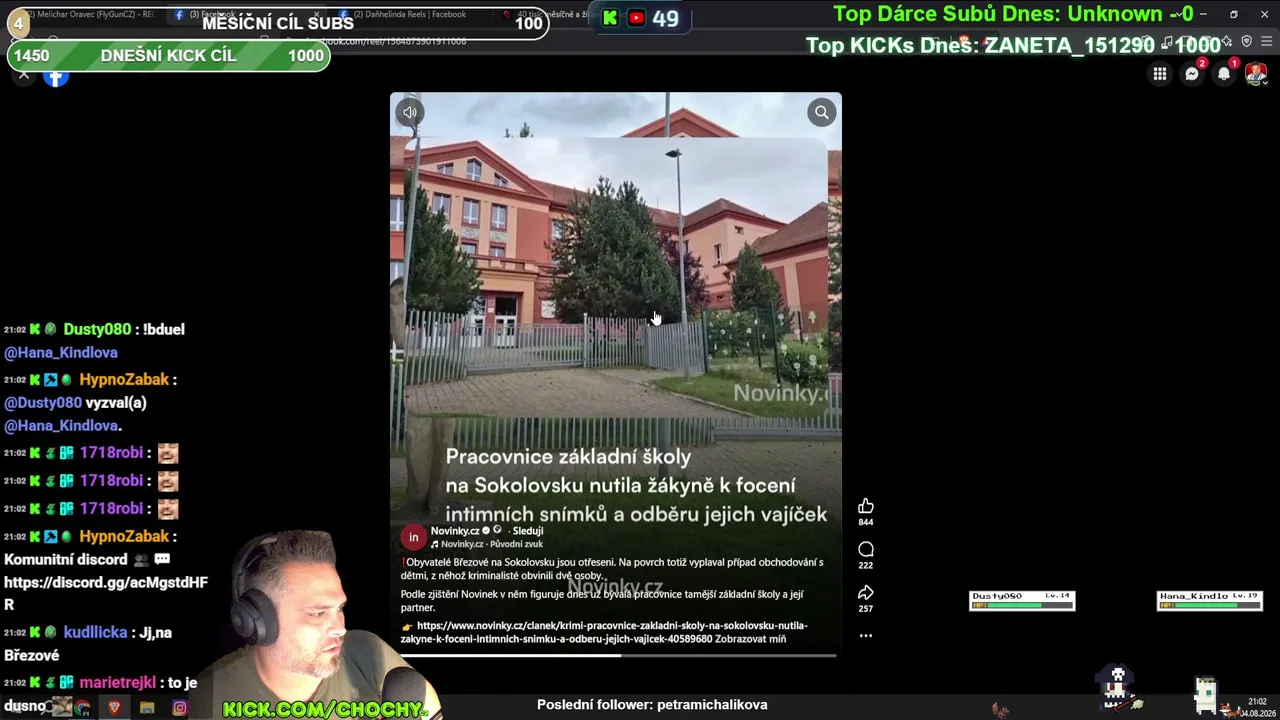Open the three-dot more options on reel

(x=866, y=636)
